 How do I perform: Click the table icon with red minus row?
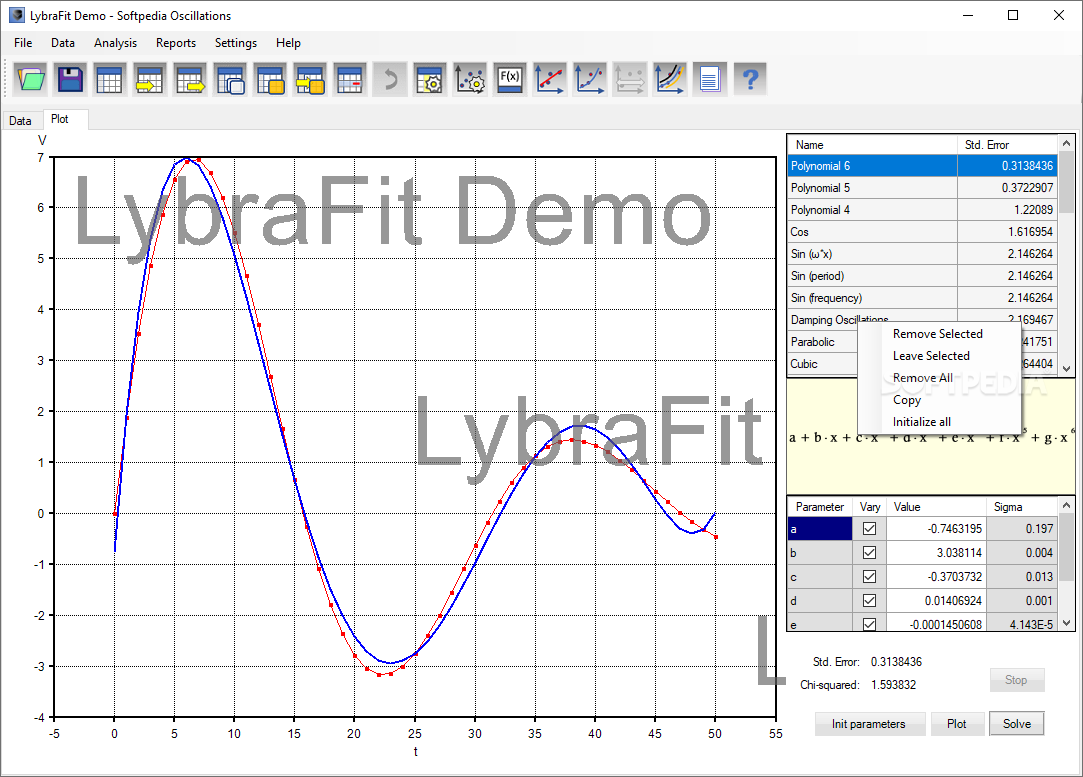[x=350, y=79]
